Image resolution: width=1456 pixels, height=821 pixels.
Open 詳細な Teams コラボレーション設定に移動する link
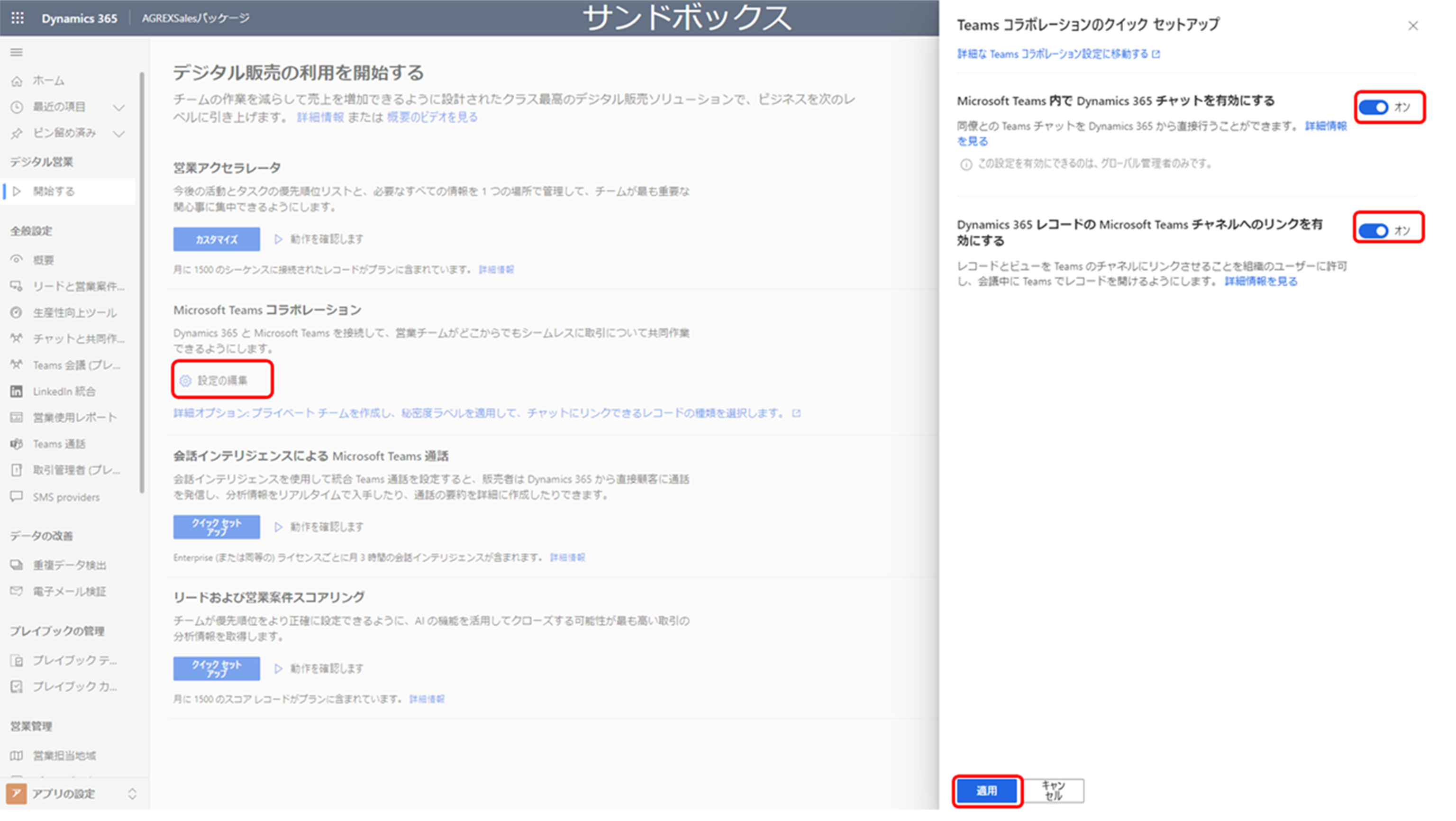pyautogui.click(x=1058, y=55)
